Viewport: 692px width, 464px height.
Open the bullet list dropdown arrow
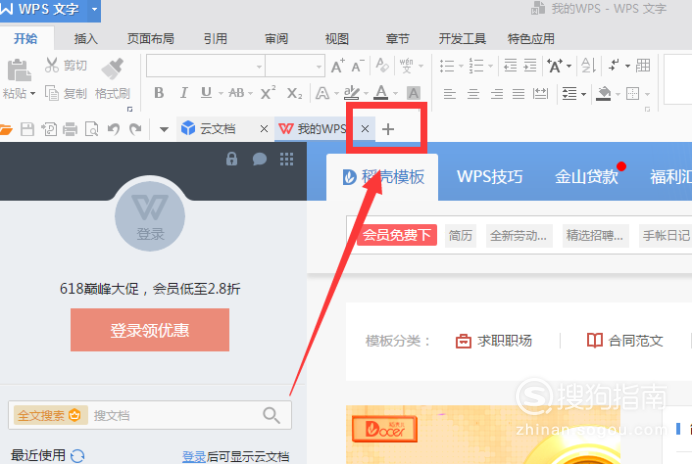coord(461,66)
